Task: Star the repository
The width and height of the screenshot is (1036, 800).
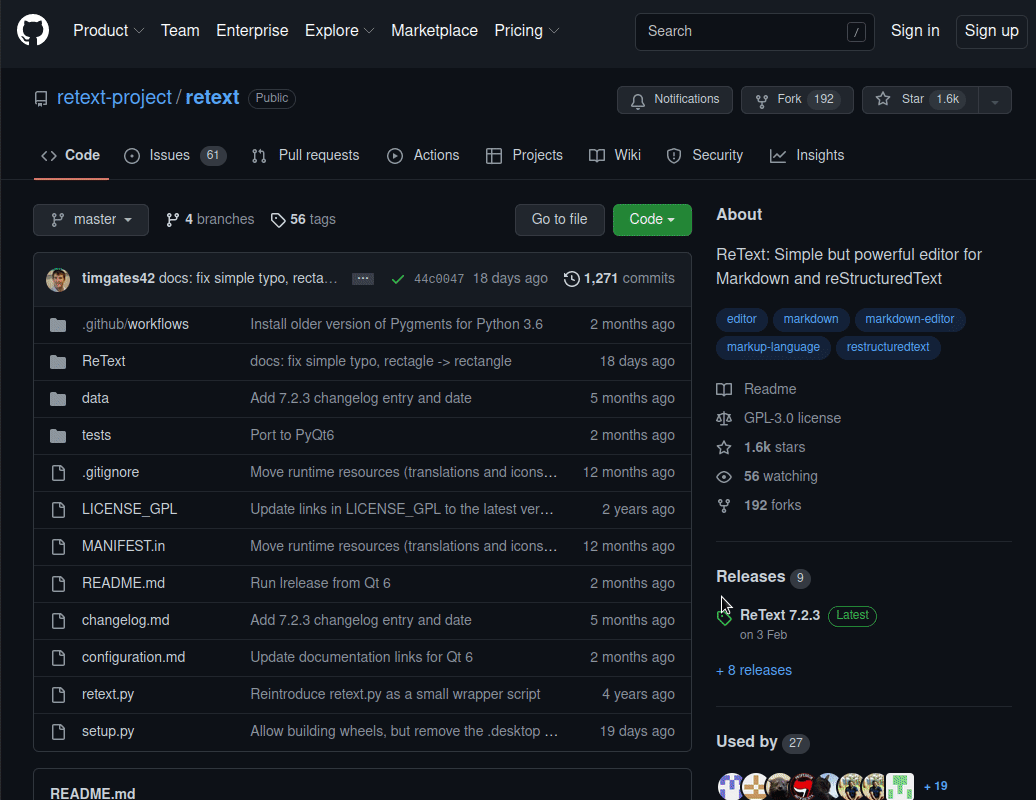Action: (920, 100)
